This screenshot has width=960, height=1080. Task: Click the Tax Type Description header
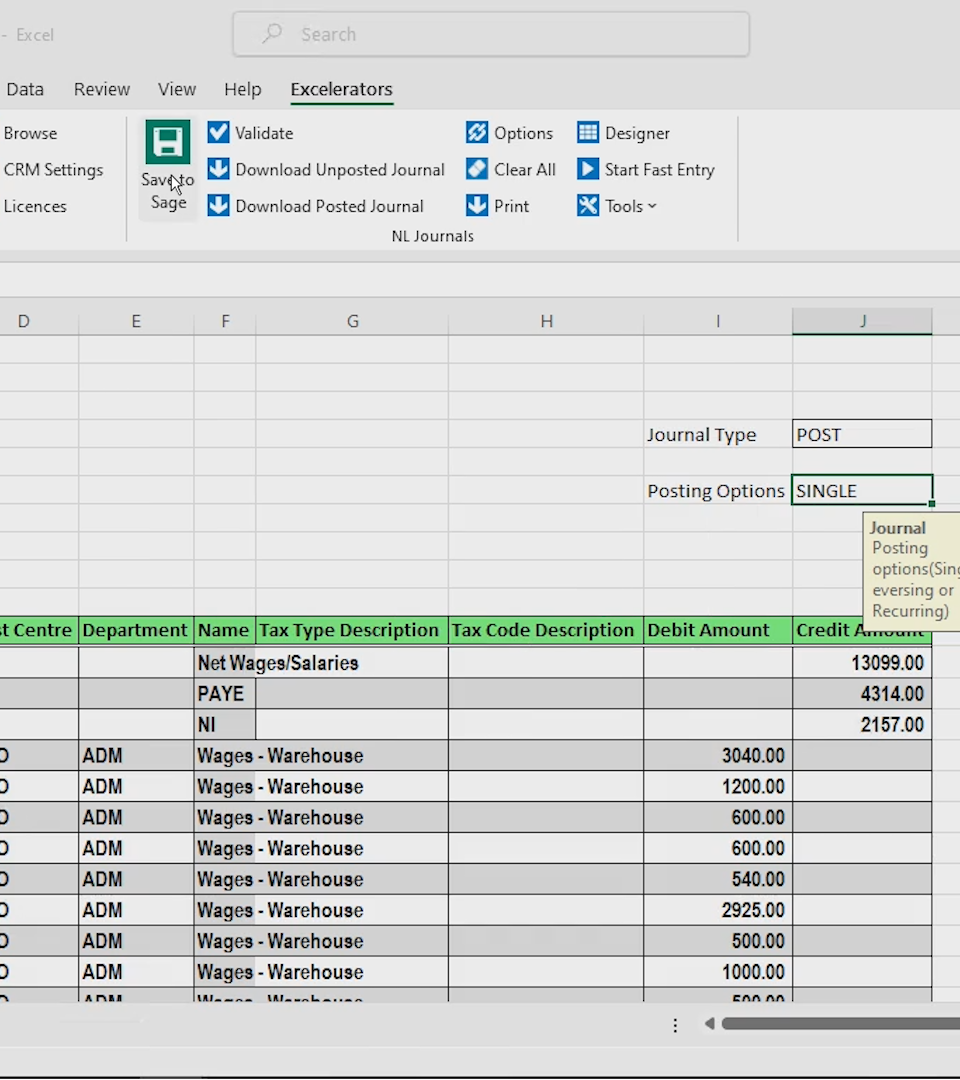352,630
